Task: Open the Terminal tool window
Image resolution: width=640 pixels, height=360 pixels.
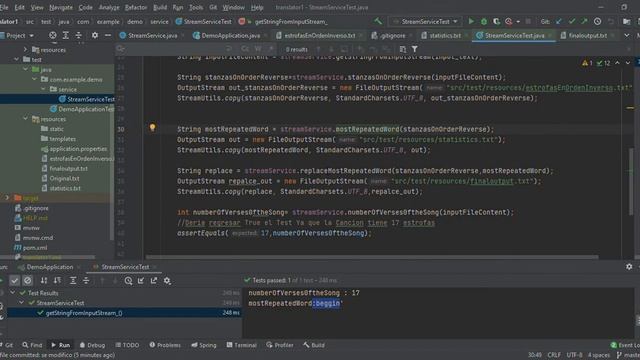Action: [242, 345]
